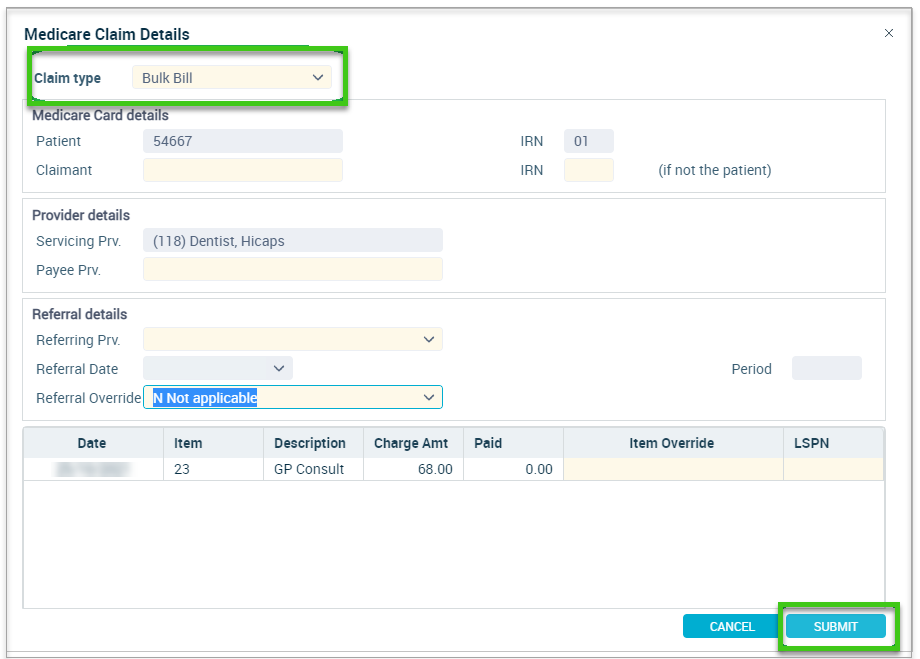Click the Payee Prv. field
This screenshot has width=920, height=659.
point(293,269)
